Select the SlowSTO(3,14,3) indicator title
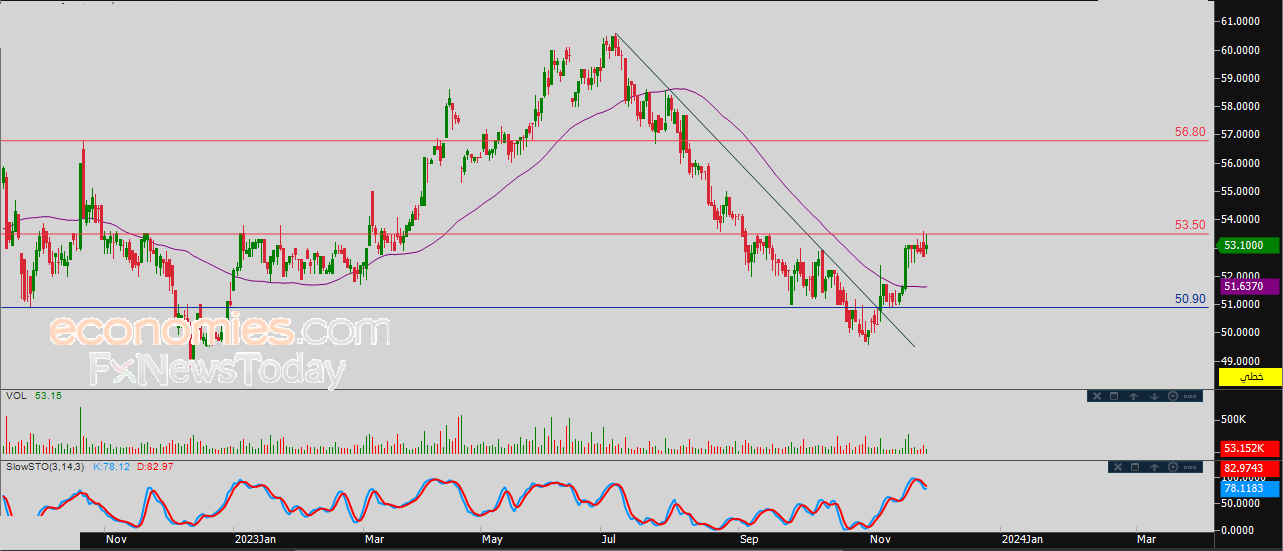This screenshot has height=551, width=1283. click(x=46, y=466)
